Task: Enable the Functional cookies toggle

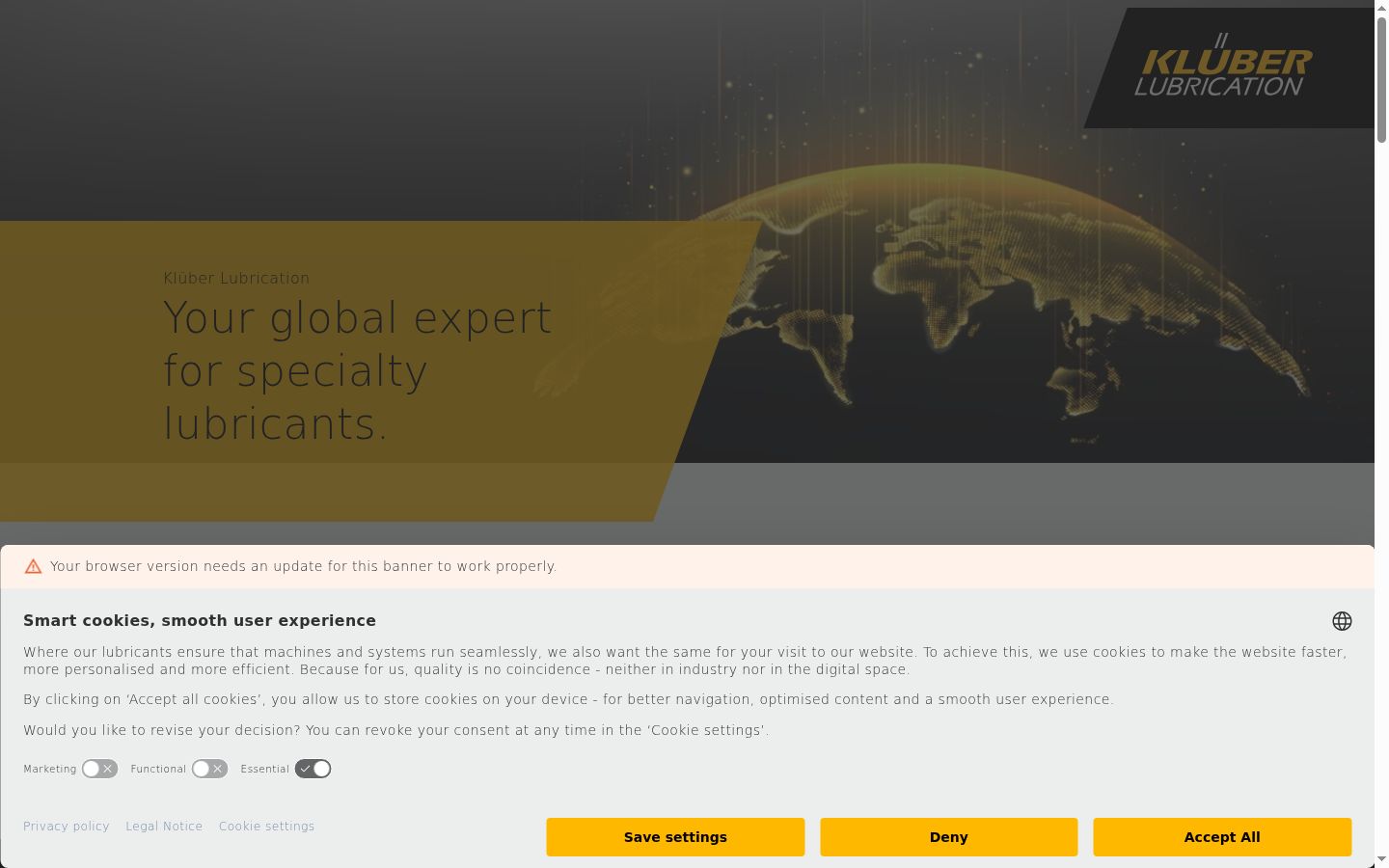Action: 209,769
